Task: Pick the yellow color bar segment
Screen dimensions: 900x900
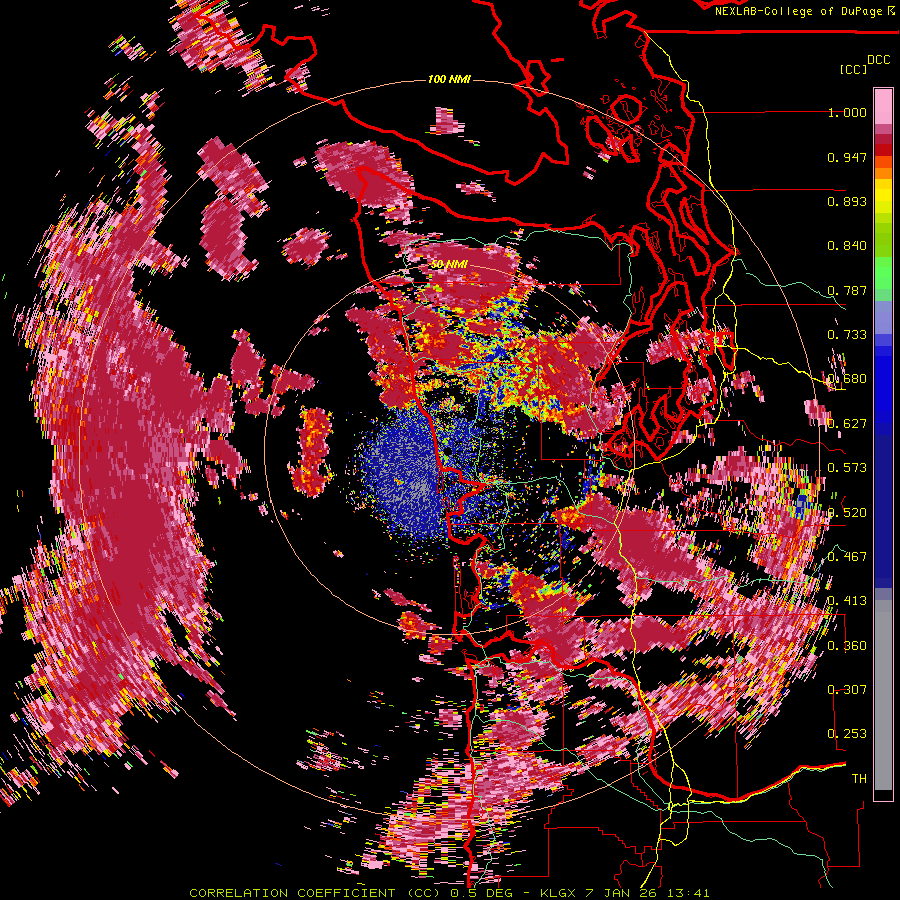Action: tap(883, 196)
